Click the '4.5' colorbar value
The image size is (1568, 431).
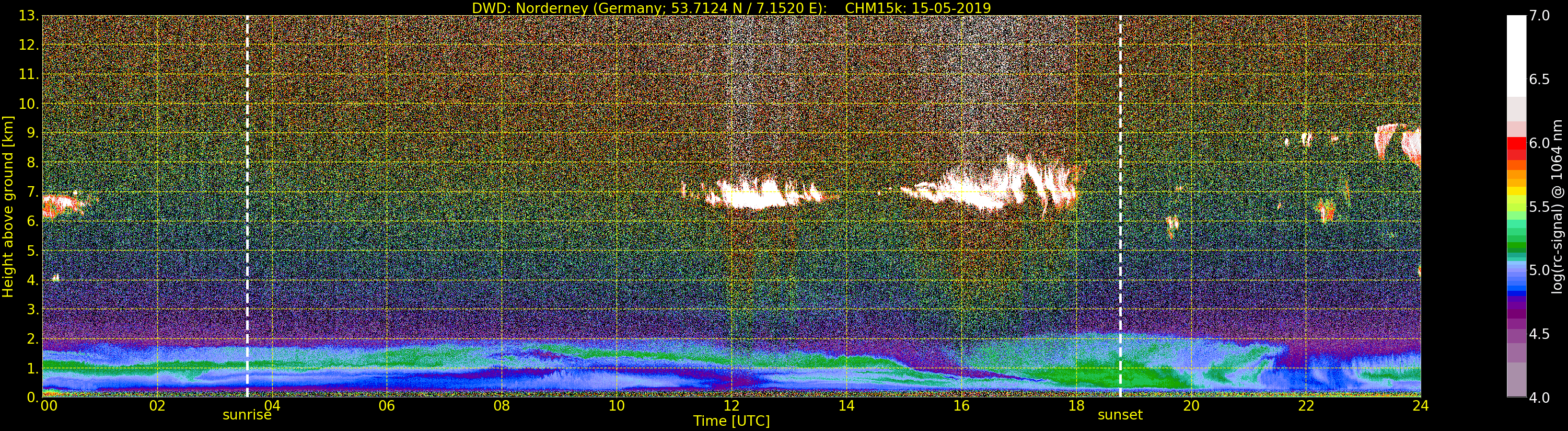pos(1539,334)
